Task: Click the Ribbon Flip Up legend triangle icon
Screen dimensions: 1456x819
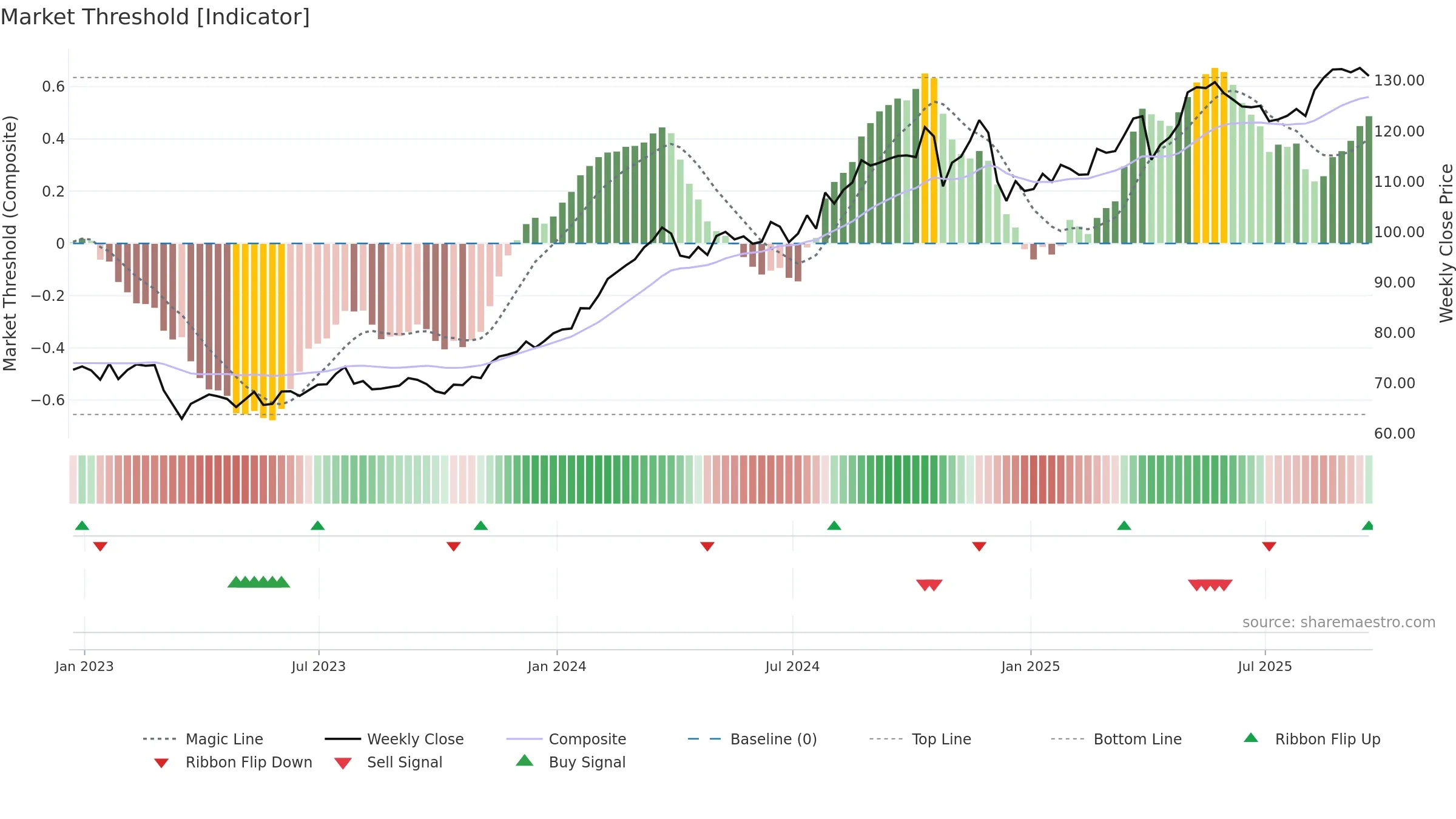Action: coord(1251,738)
